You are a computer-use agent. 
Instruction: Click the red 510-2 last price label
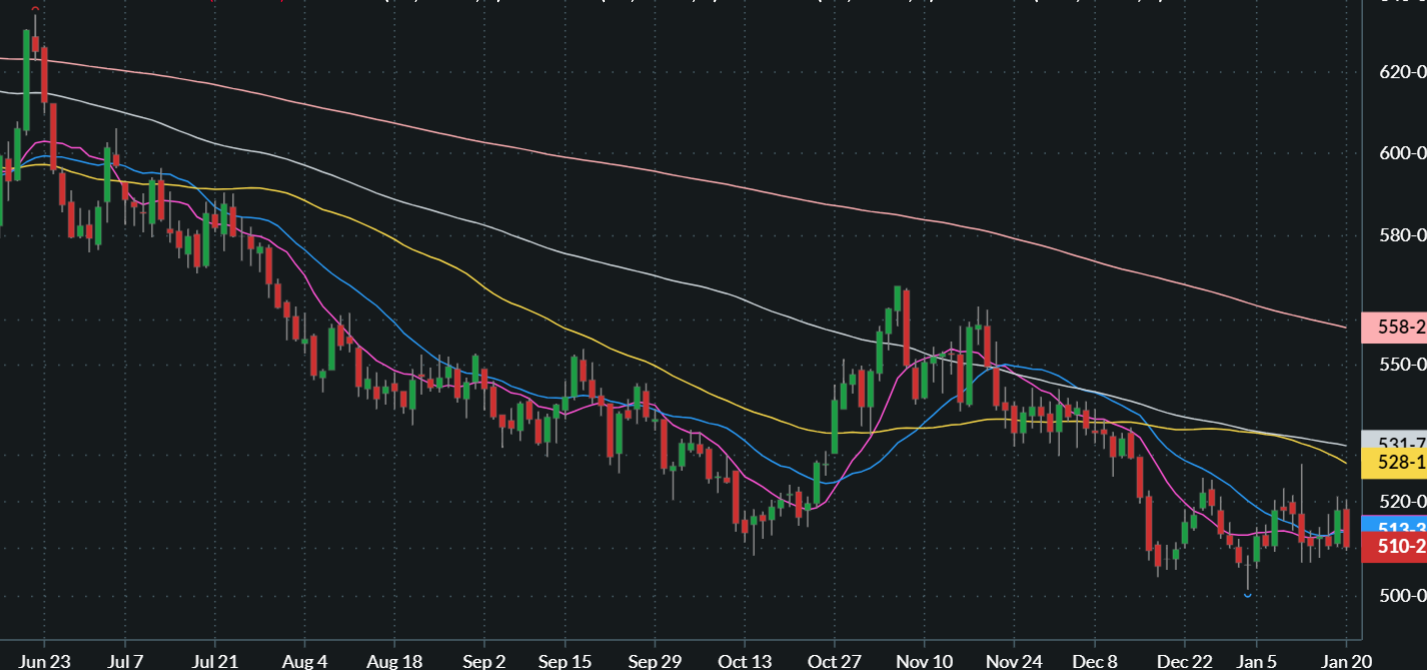1397,546
